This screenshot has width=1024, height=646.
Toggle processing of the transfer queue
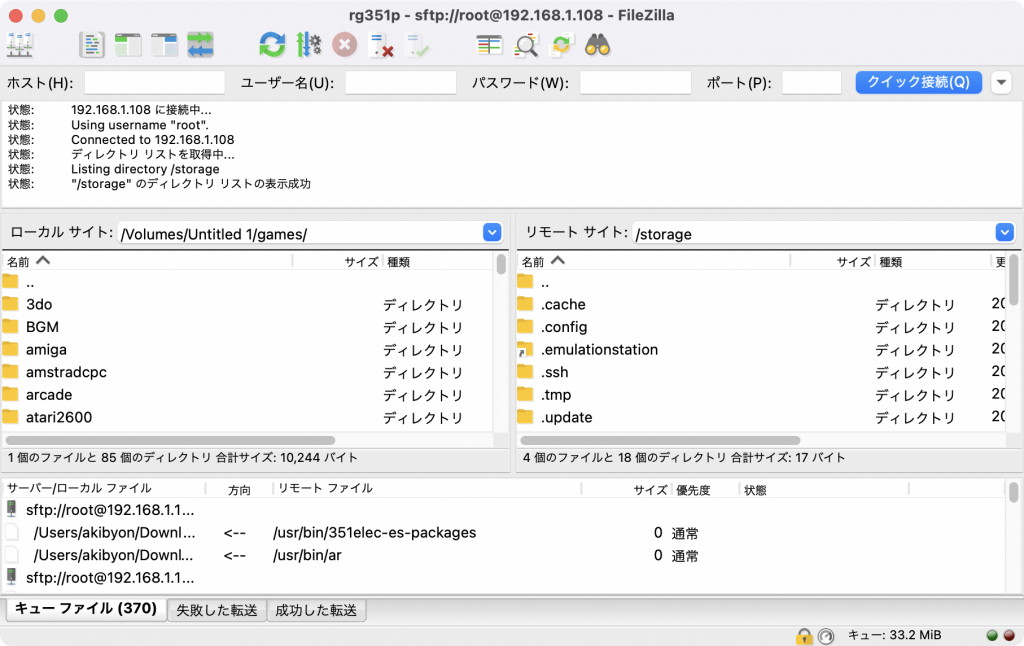pyautogui.click(x=308, y=45)
